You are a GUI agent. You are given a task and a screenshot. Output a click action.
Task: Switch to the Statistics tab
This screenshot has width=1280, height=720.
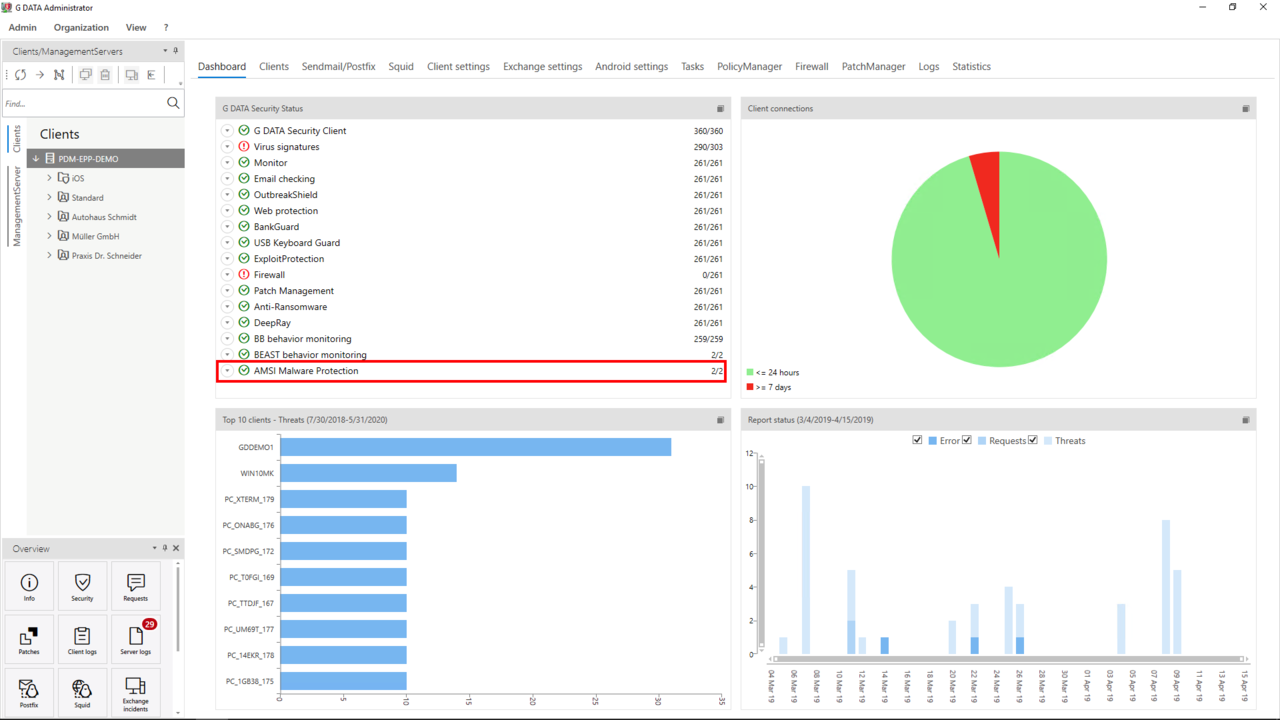972,67
